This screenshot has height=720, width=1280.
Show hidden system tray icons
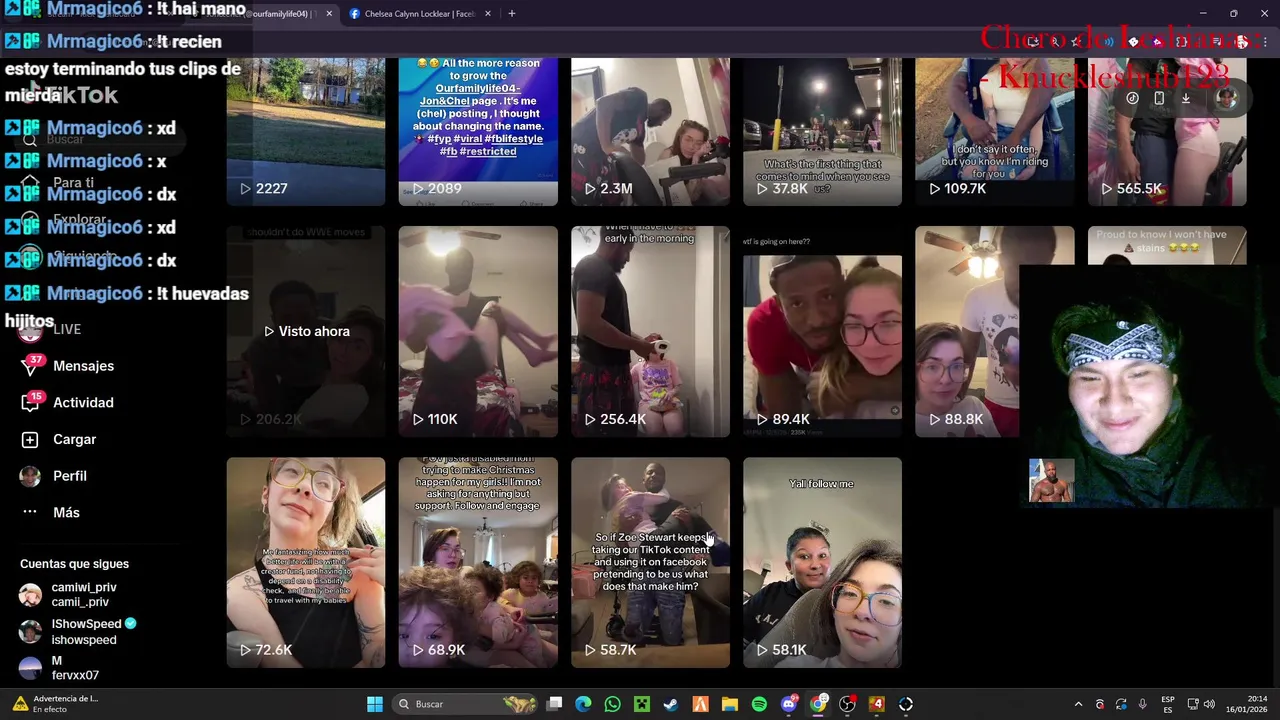(x=1078, y=704)
